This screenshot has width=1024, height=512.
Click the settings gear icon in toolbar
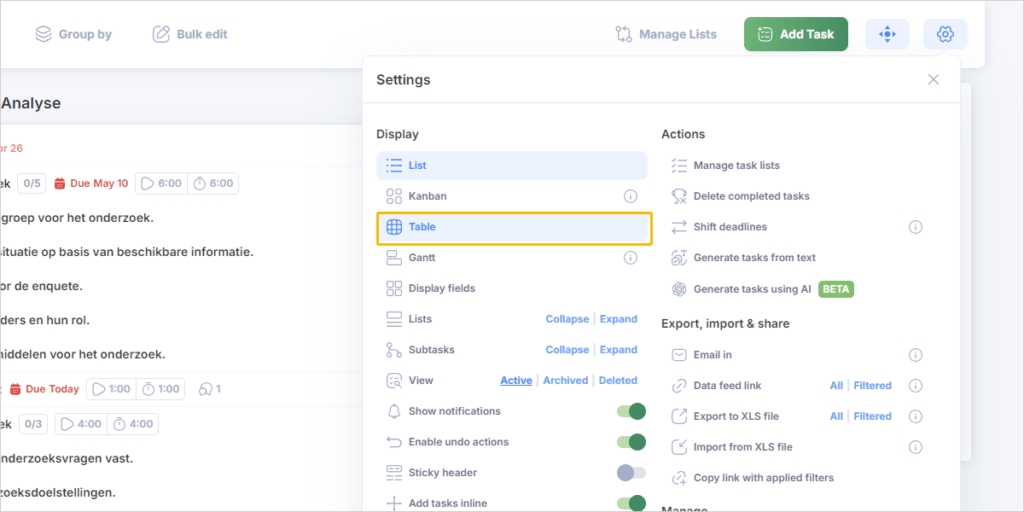[945, 34]
